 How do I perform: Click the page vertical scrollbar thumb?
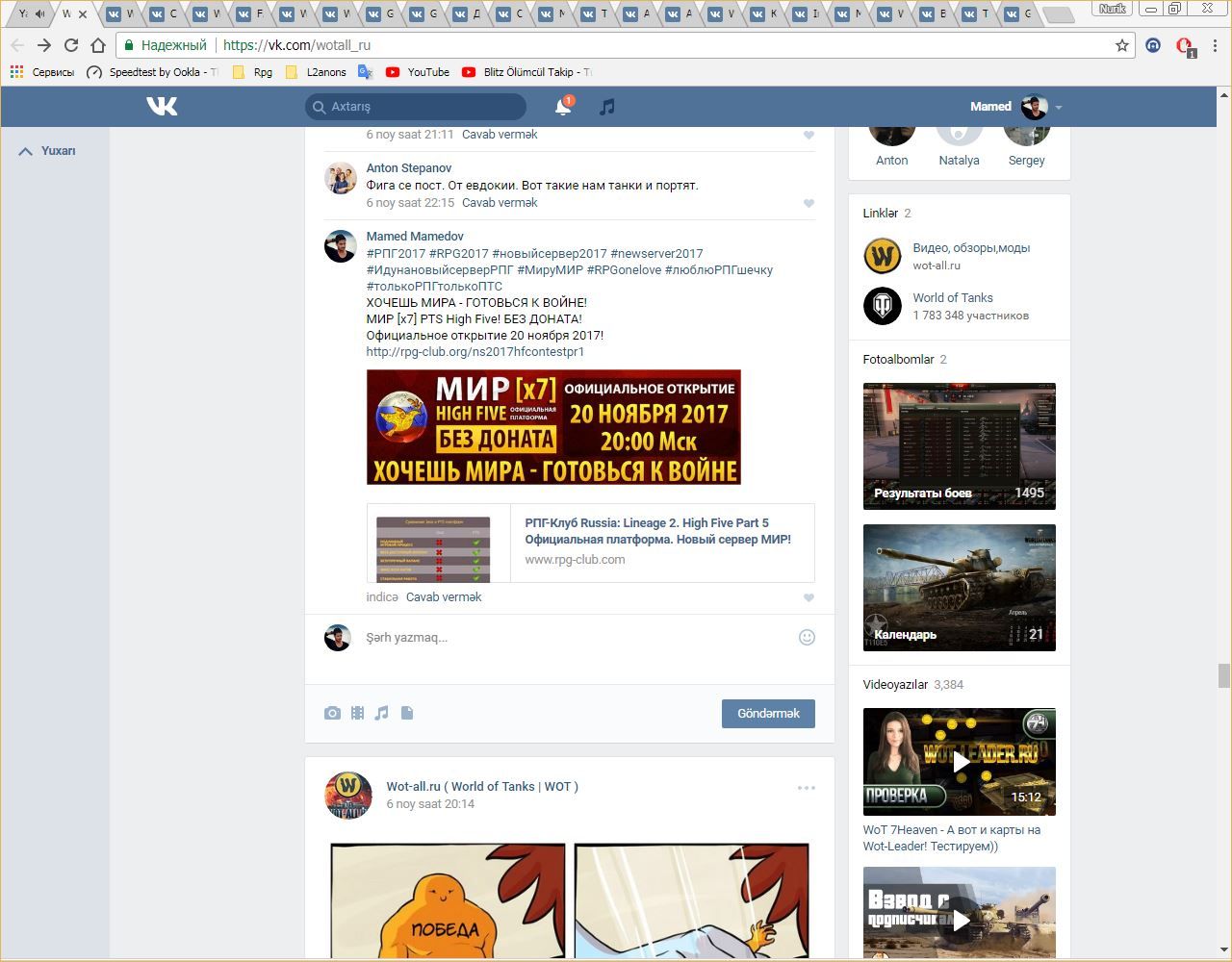[x=1224, y=675]
